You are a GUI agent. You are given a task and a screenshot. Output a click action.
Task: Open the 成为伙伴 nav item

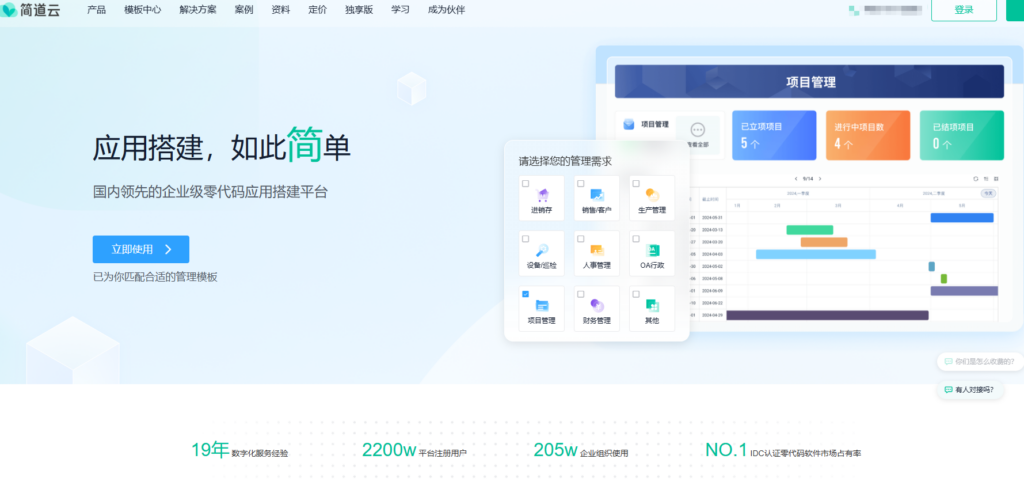pos(447,10)
